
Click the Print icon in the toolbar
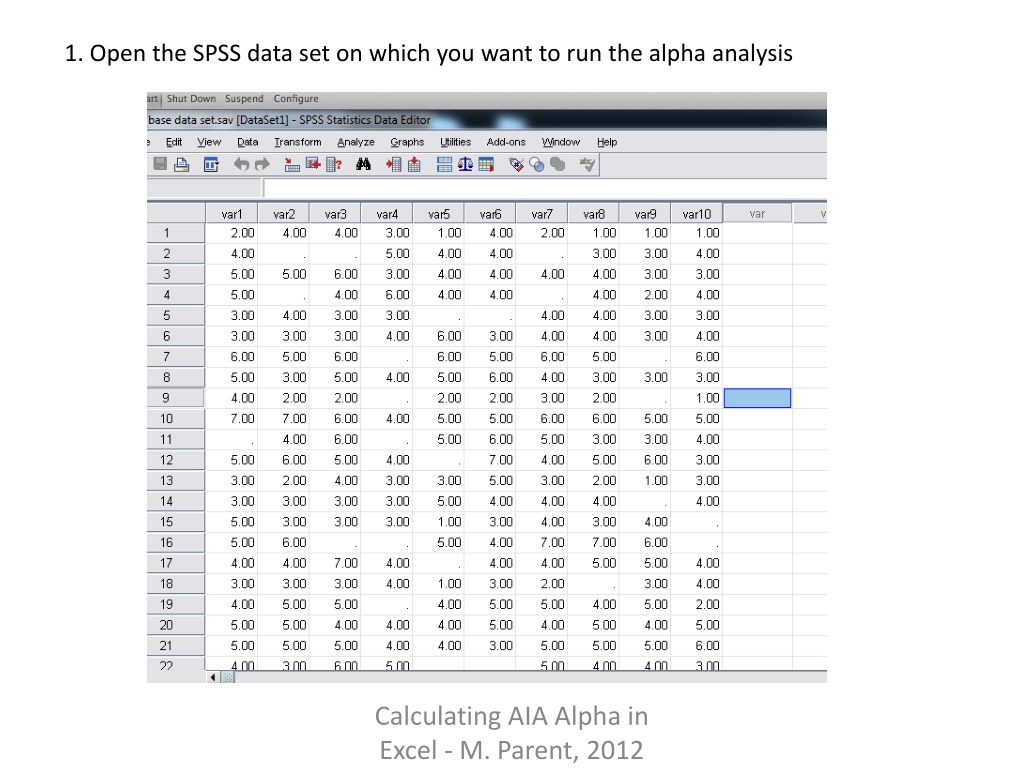tap(182, 165)
